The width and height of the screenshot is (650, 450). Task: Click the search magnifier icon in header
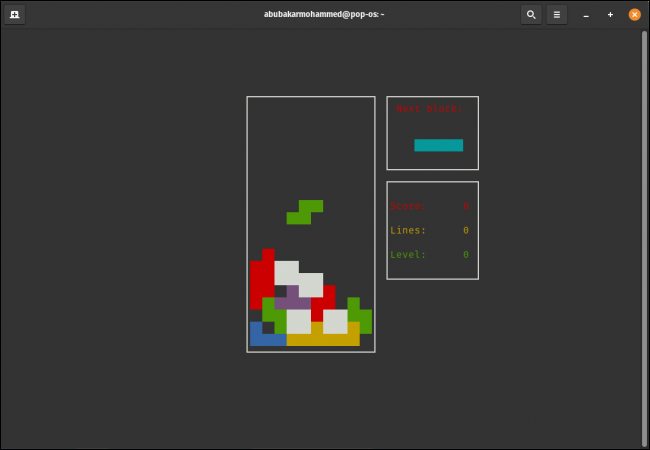click(531, 15)
